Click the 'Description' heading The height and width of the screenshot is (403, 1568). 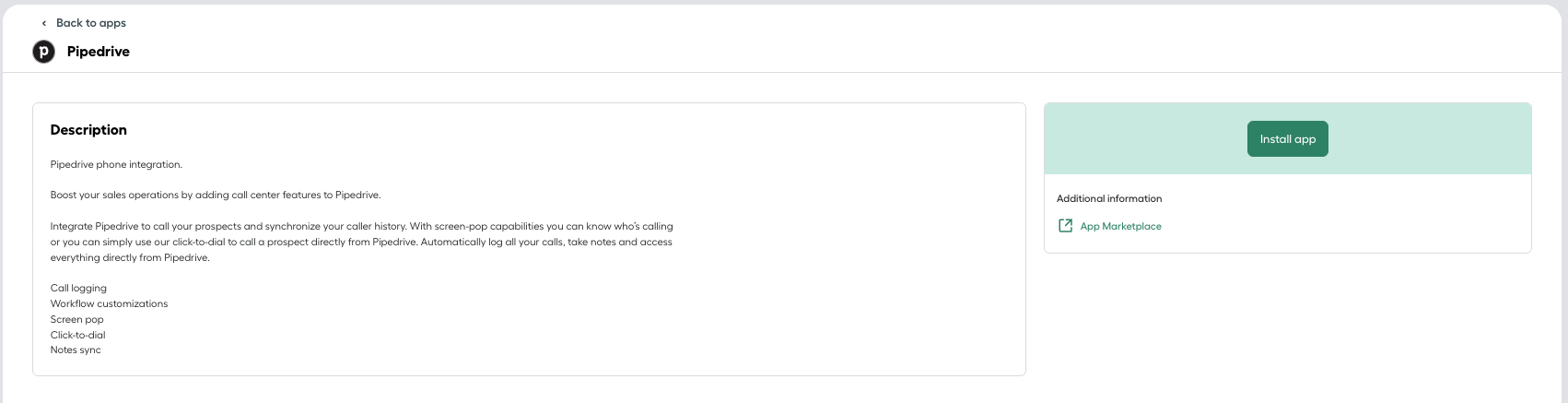[x=88, y=130]
